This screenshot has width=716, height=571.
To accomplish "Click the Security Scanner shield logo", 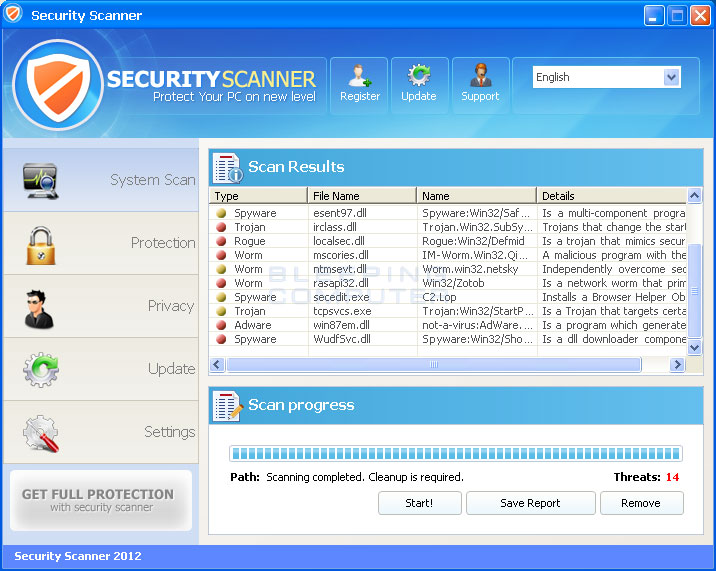I will 58,85.
